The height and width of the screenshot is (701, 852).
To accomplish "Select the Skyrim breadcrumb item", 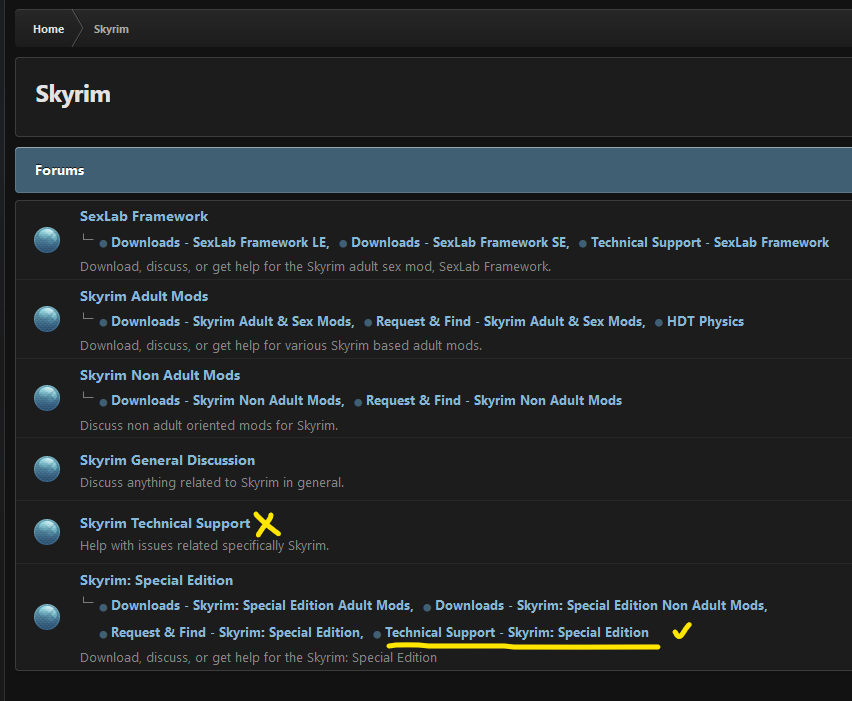I will (111, 29).
